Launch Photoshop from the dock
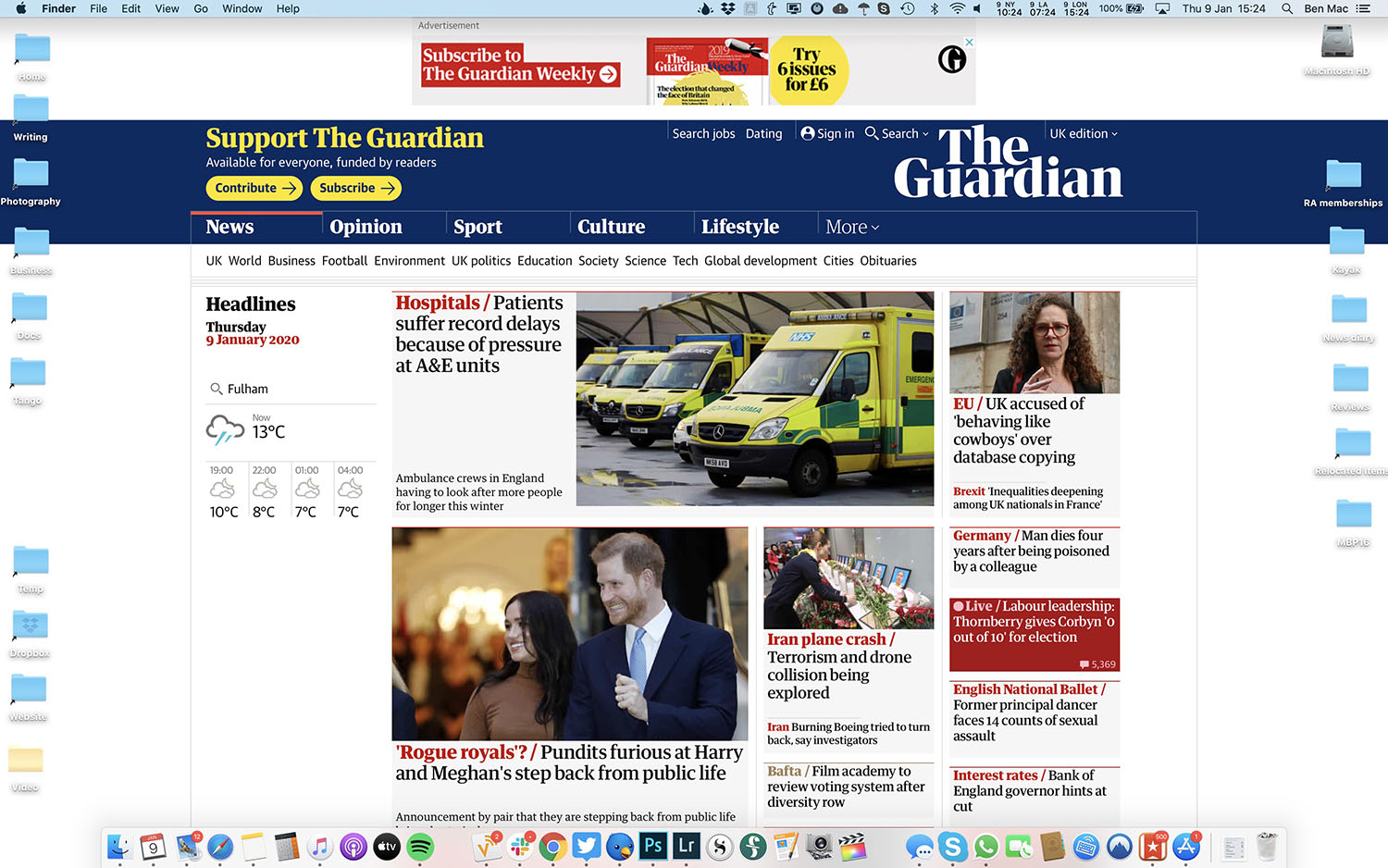 click(653, 846)
